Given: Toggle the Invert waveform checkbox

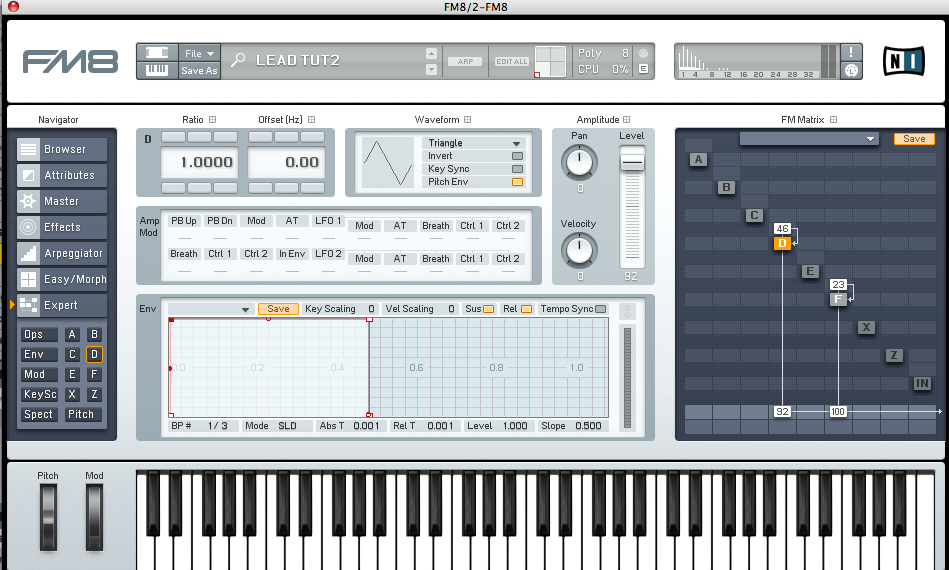Looking at the screenshot, I should [x=517, y=156].
